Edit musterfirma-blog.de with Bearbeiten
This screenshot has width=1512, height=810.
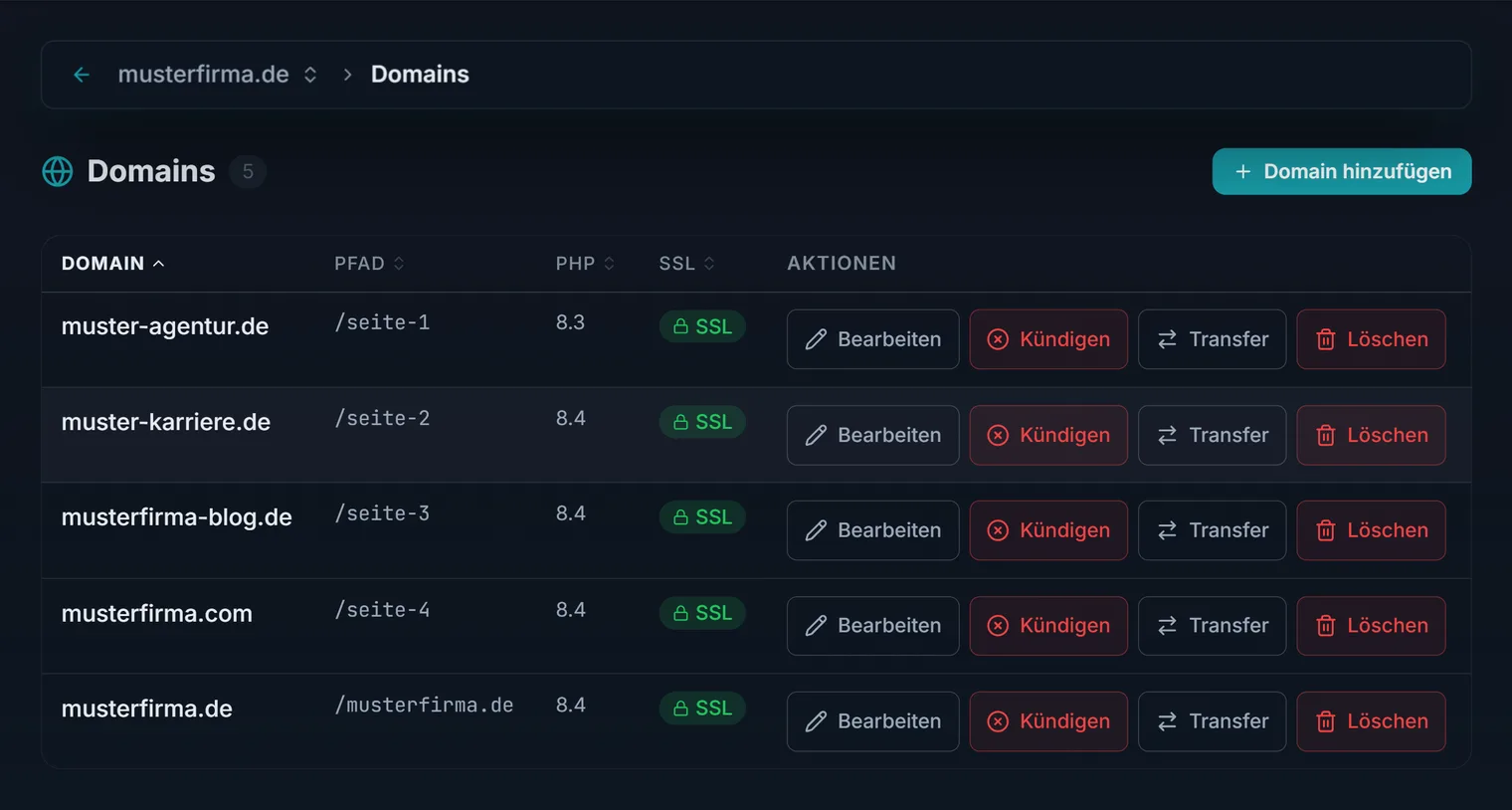coord(872,530)
